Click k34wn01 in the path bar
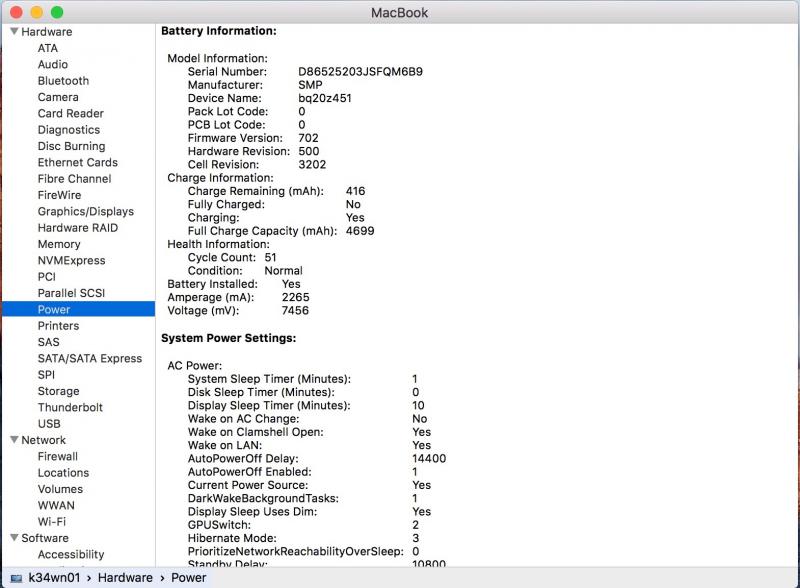800x588 pixels. click(54, 578)
